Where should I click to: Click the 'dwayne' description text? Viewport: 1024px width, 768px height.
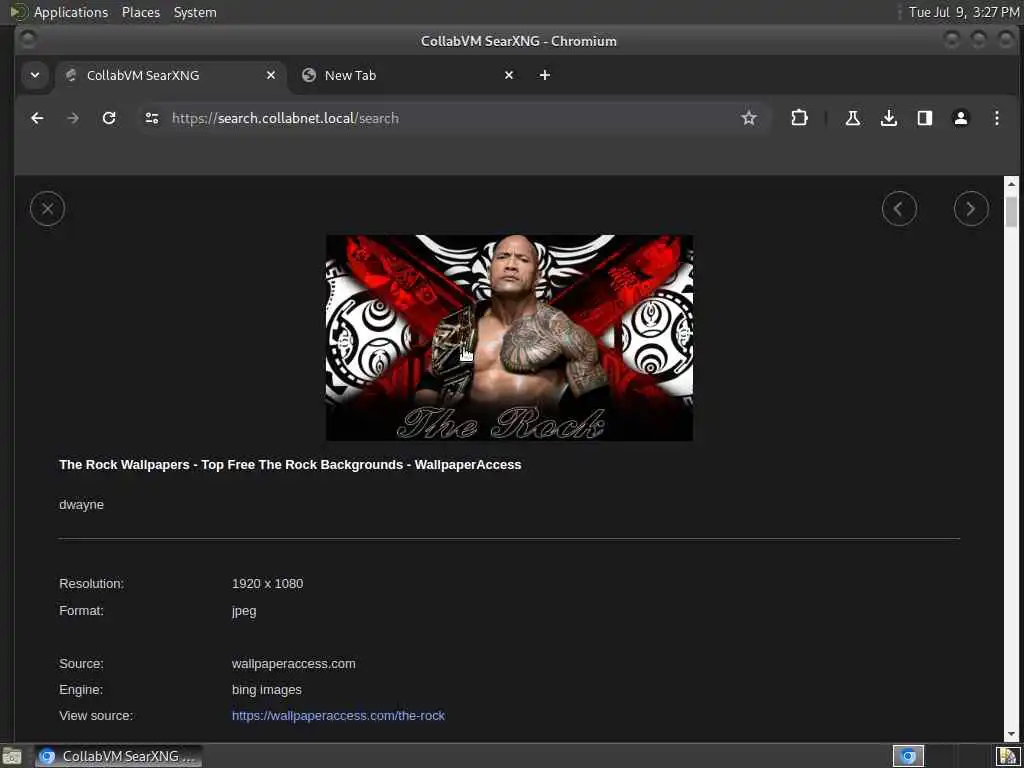82,505
